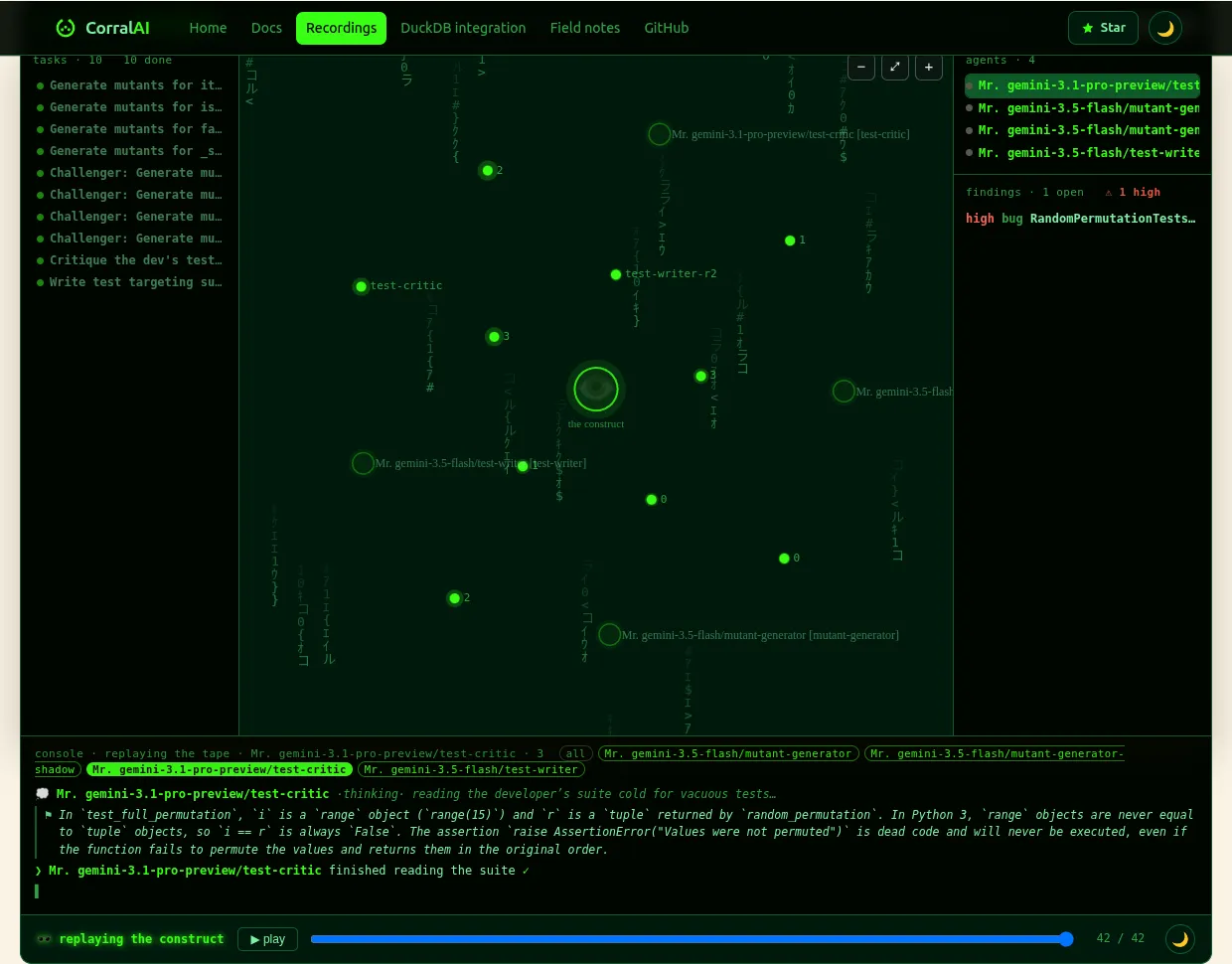This screenshot has width=1232, height=964.
Task: Click the CorralAI logo icon
Action: (x=66, y=28)
